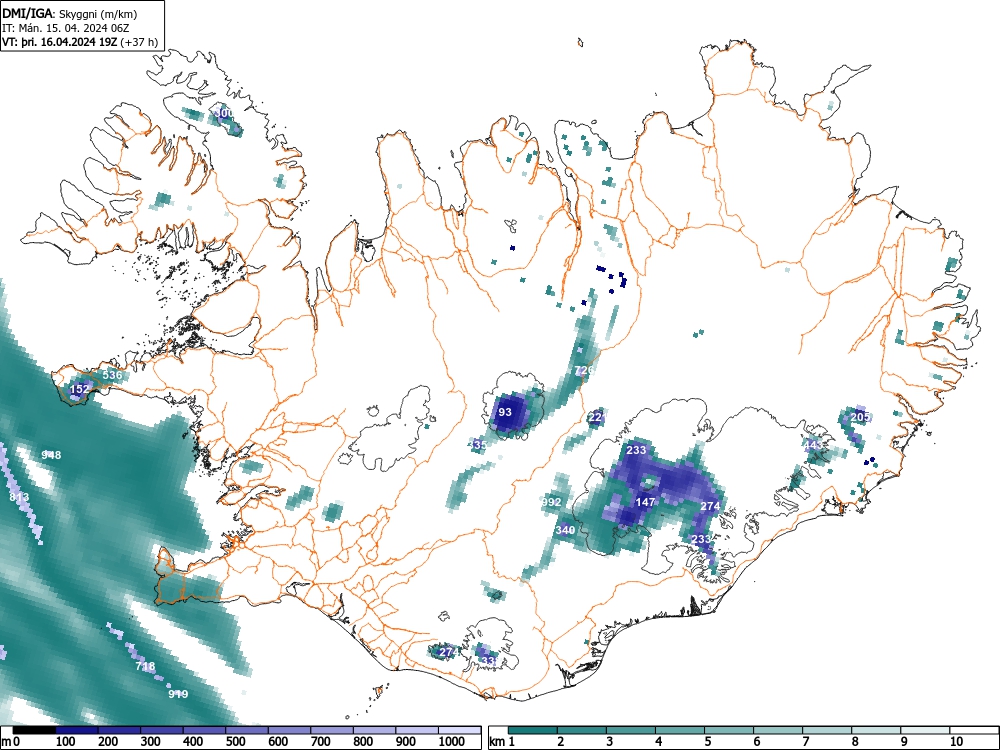
Task: Click the 10 label on the km scale
Action: pyautogui.click(x=956, y=742)
